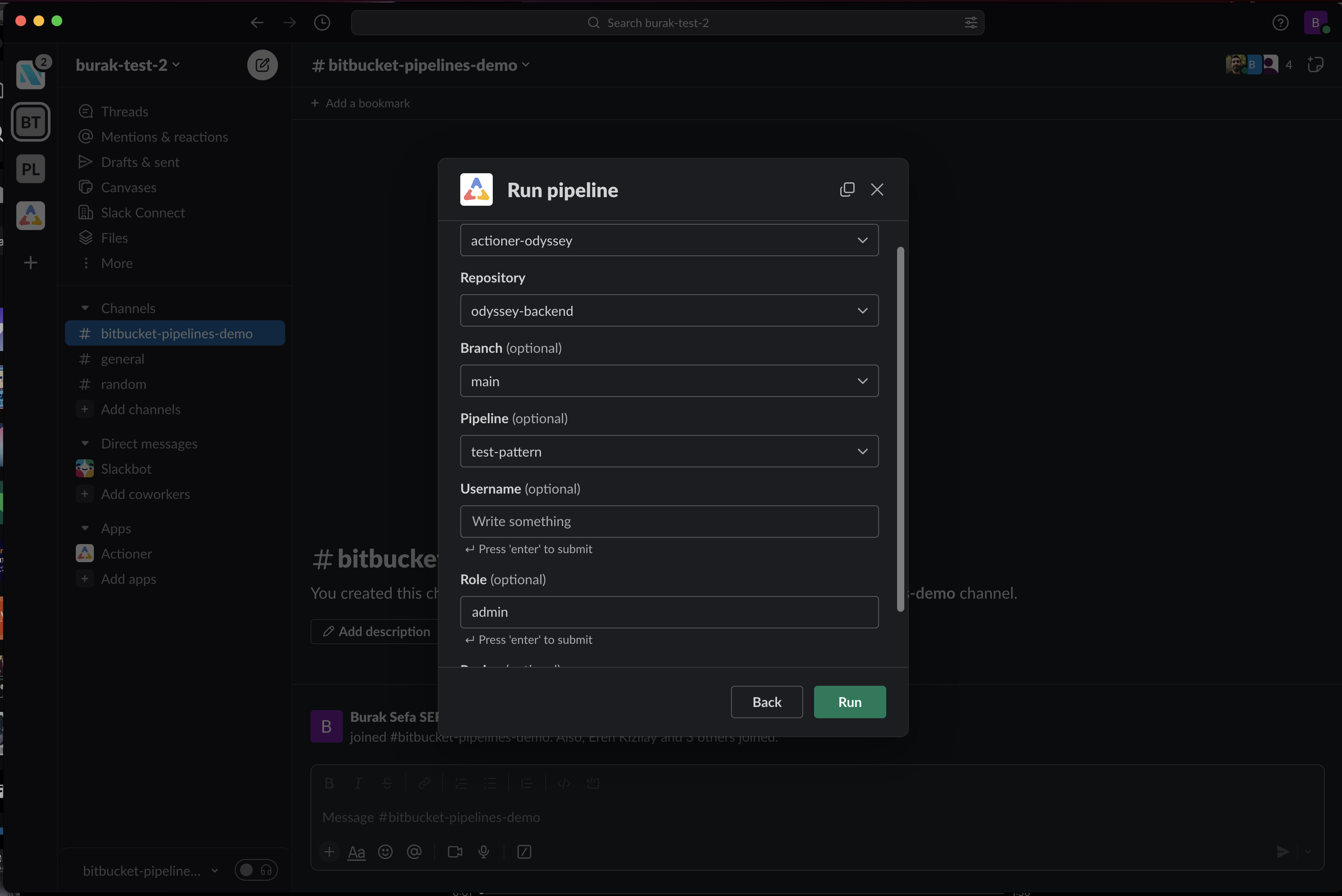Viewport: 1342px width, 896px height.
Task: Click the compose new message icon
Action: 262,65
